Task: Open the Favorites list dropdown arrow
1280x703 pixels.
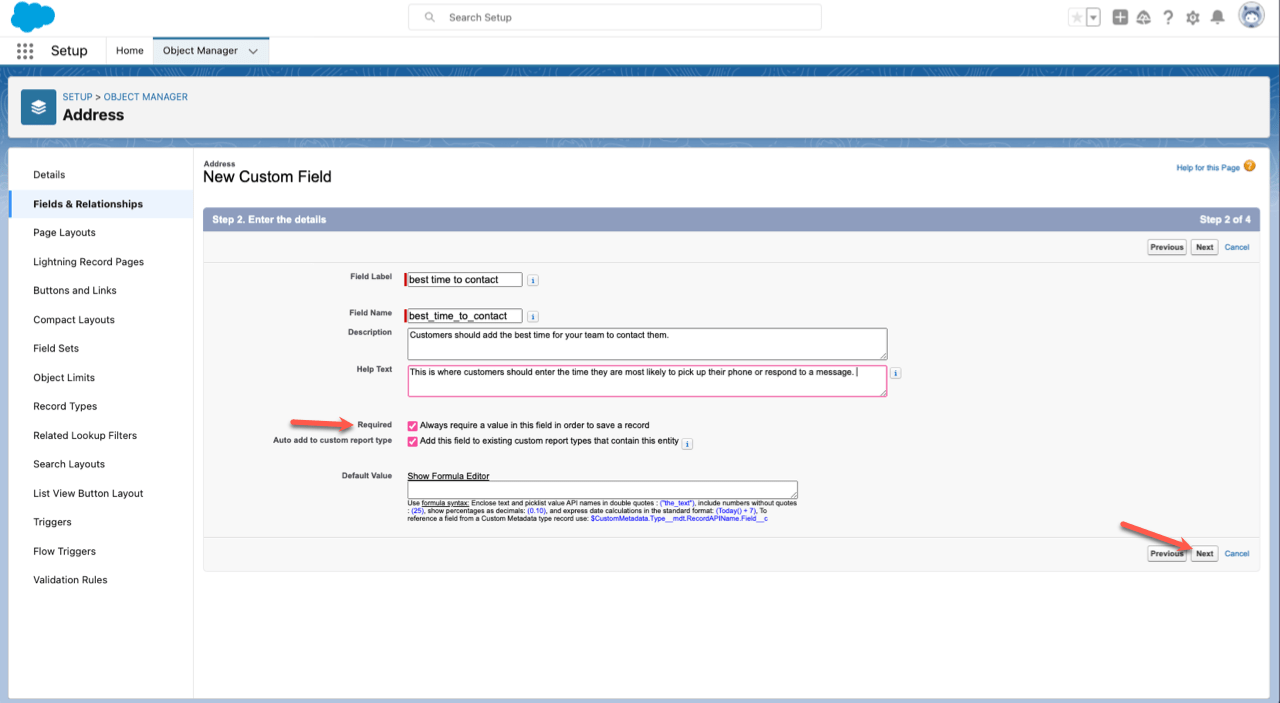Action: tap(1093, 17)
